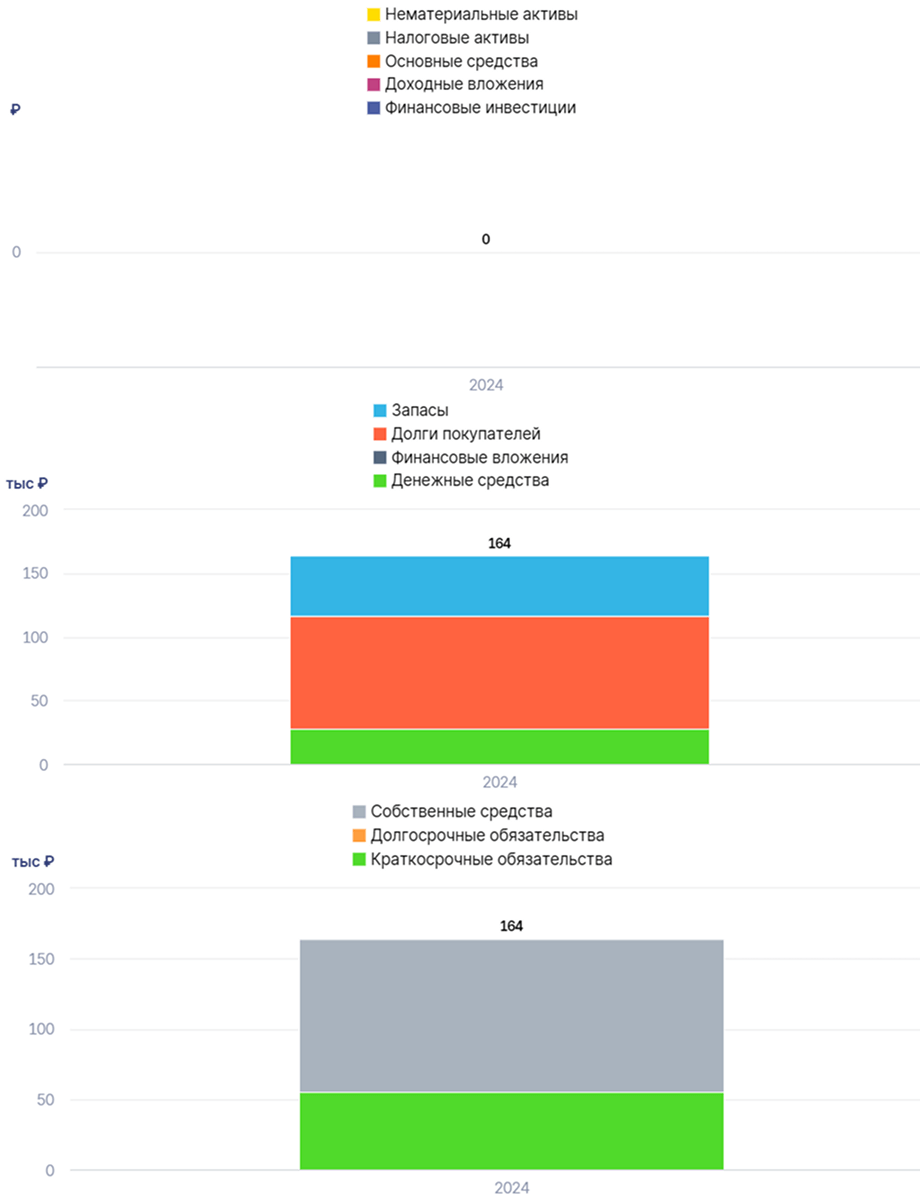
Task: Select the gray Собственные средства bar segment
Action: click(511, 1015)
